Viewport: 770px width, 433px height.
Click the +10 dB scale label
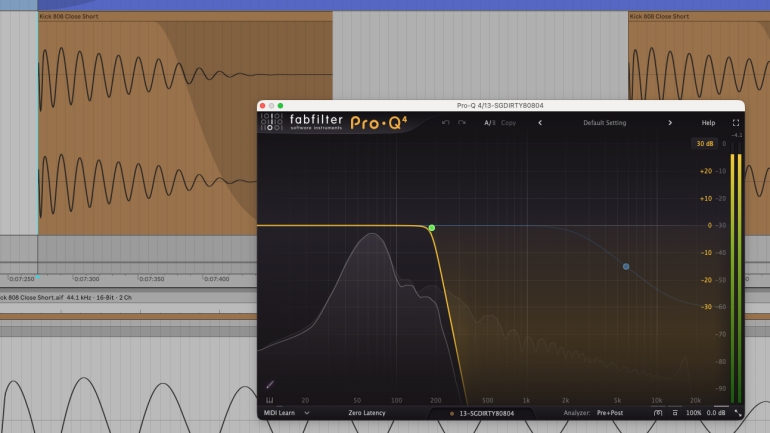tap(706, 198)
